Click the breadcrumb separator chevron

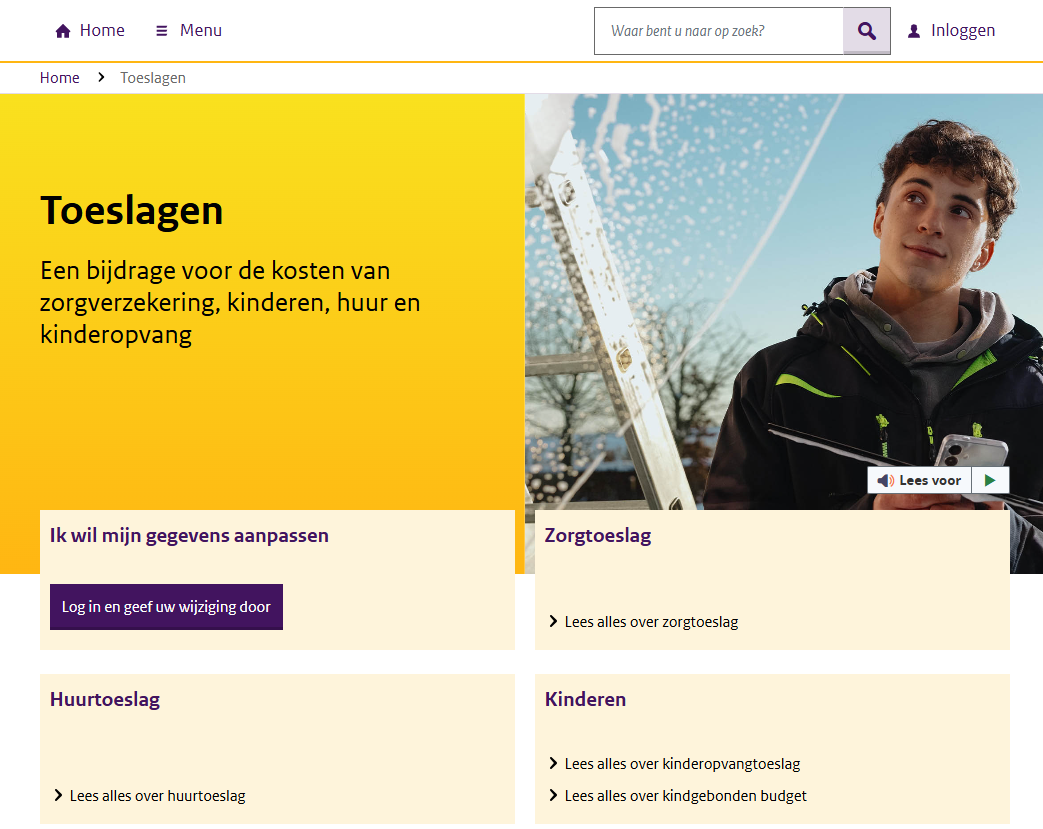click(x=101, y=77)
